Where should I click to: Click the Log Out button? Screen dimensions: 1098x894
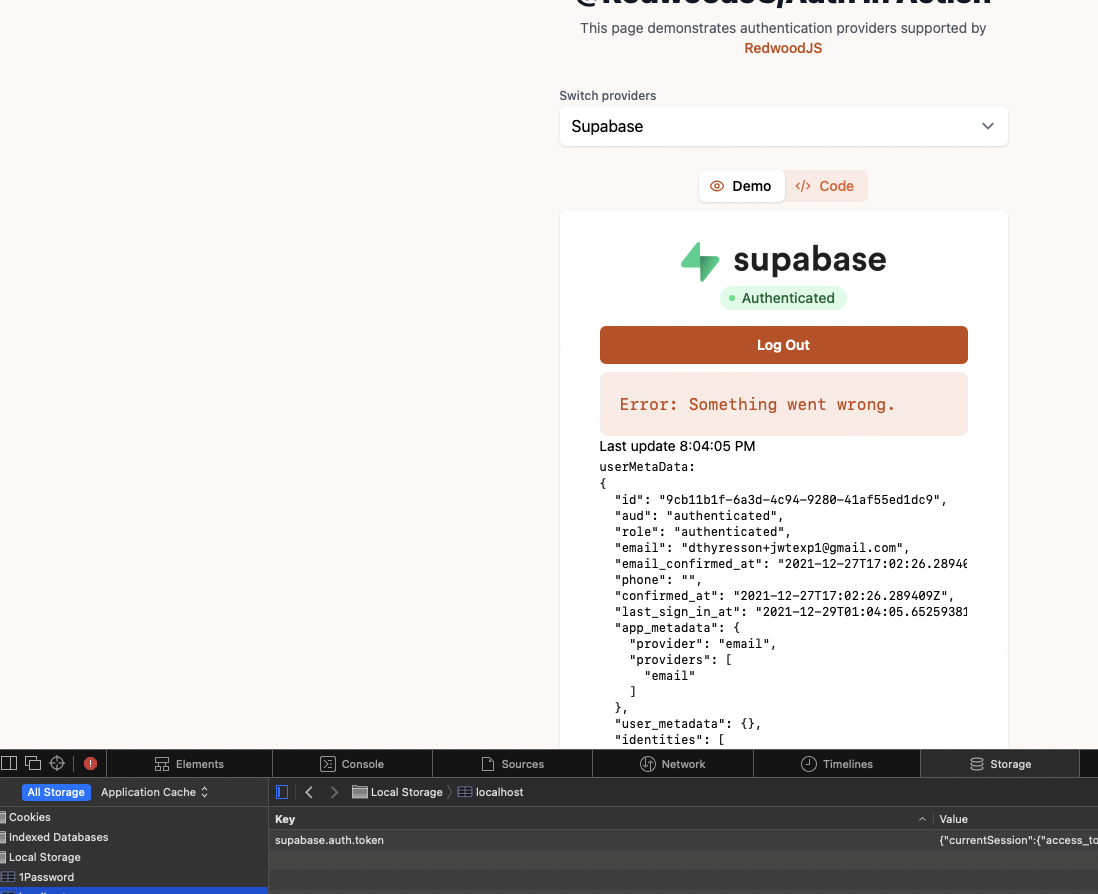pyautogui.click(x=784, y=345)
